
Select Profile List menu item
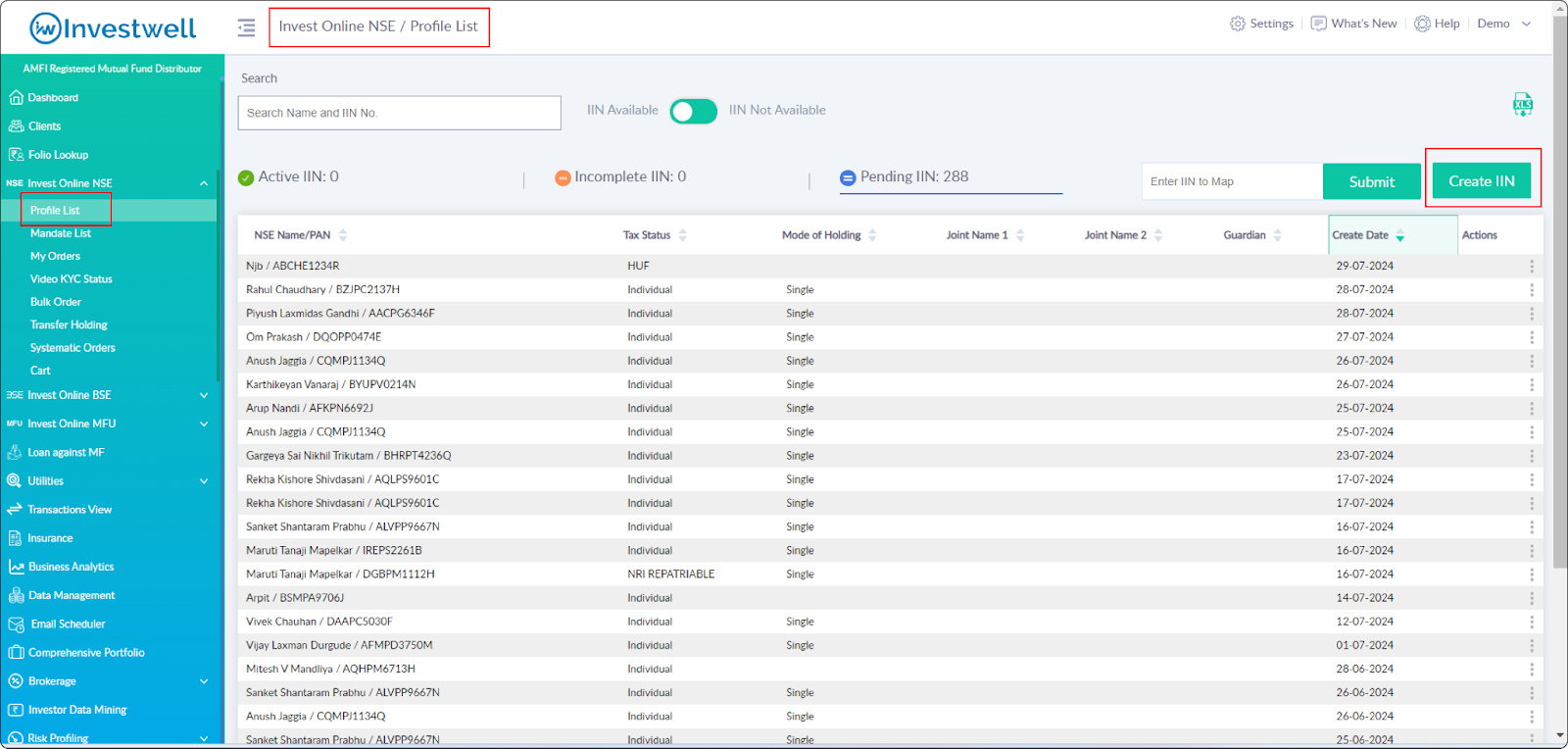(55, 210)
